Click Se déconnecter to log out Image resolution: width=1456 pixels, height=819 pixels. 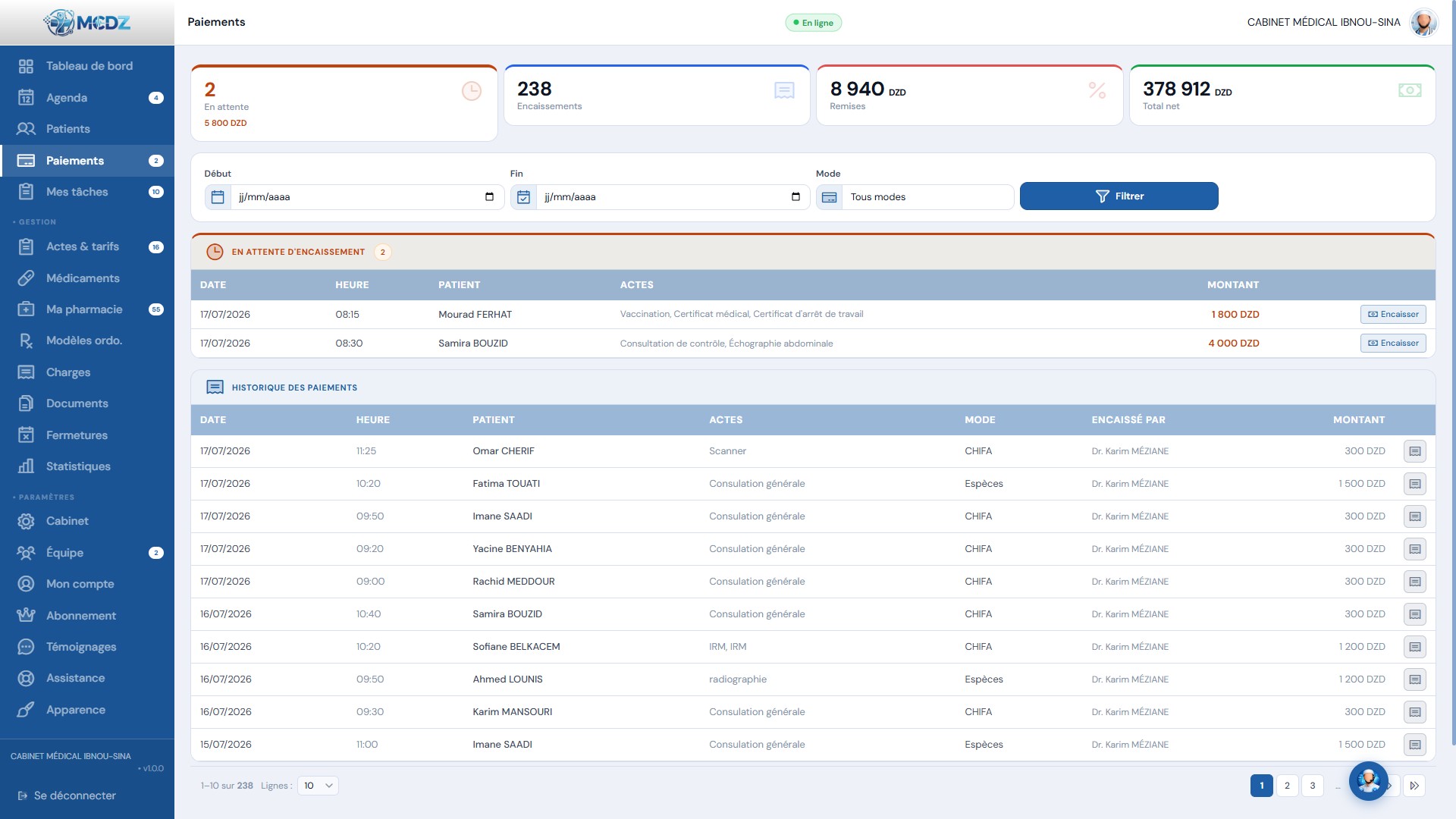(x=67, y=795)
